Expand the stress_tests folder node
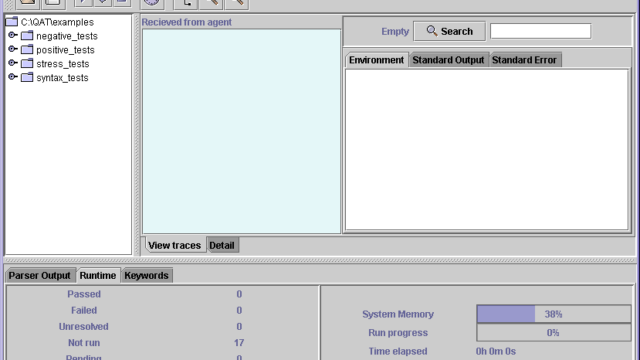Image resolution: width=640 pixels, height=360 pixels. pyautogui.click(x=13, y=63)
